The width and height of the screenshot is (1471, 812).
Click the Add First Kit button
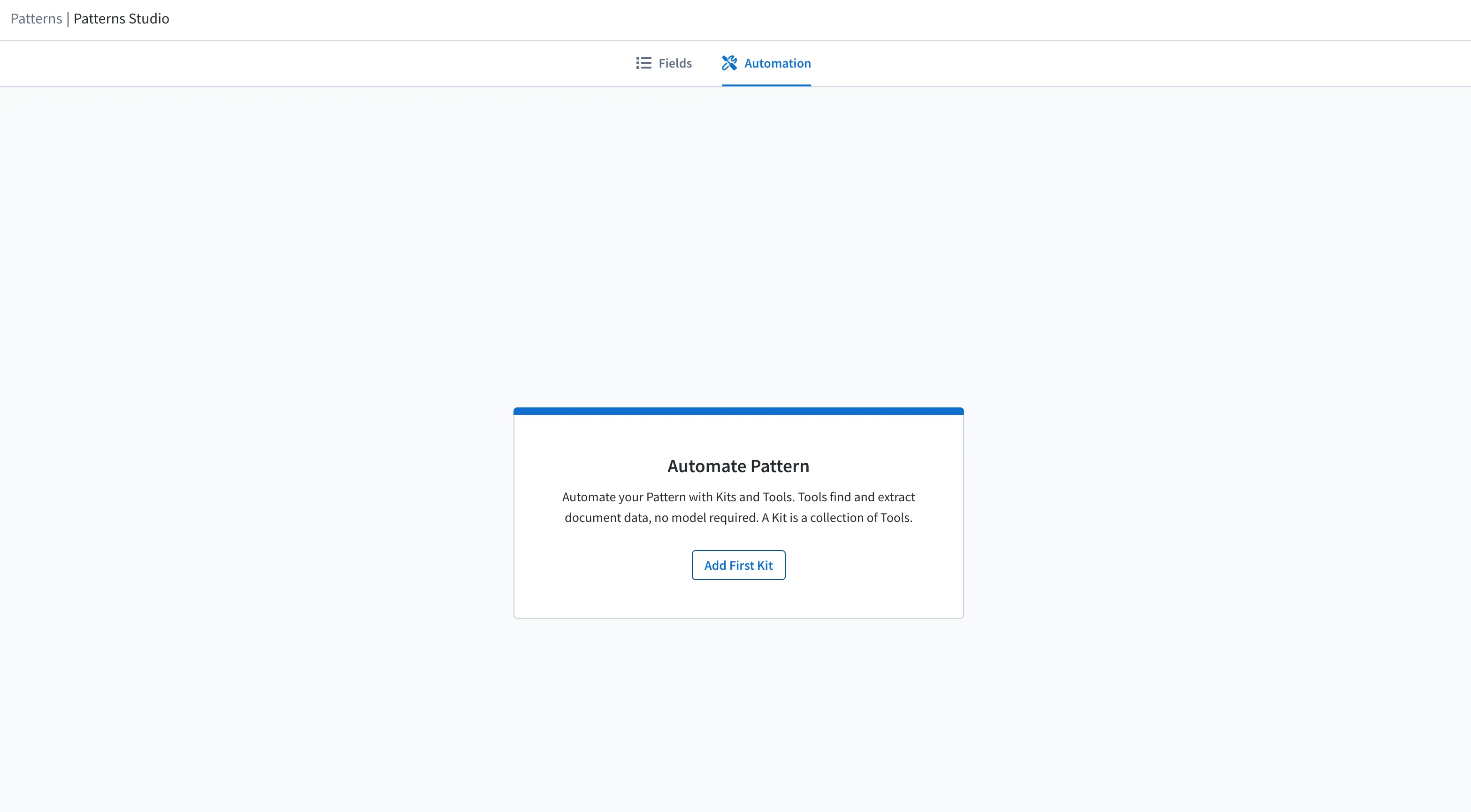738,565
